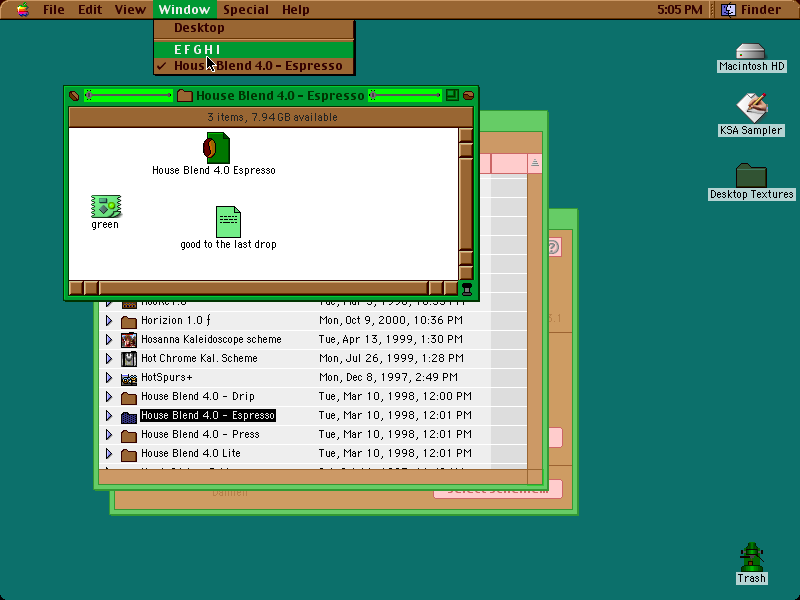This screenshot has width=800, height=600.
Task: Click the Mon, Dec 8, 1997, 2:49 PM date
Action: tap(388, 378)
